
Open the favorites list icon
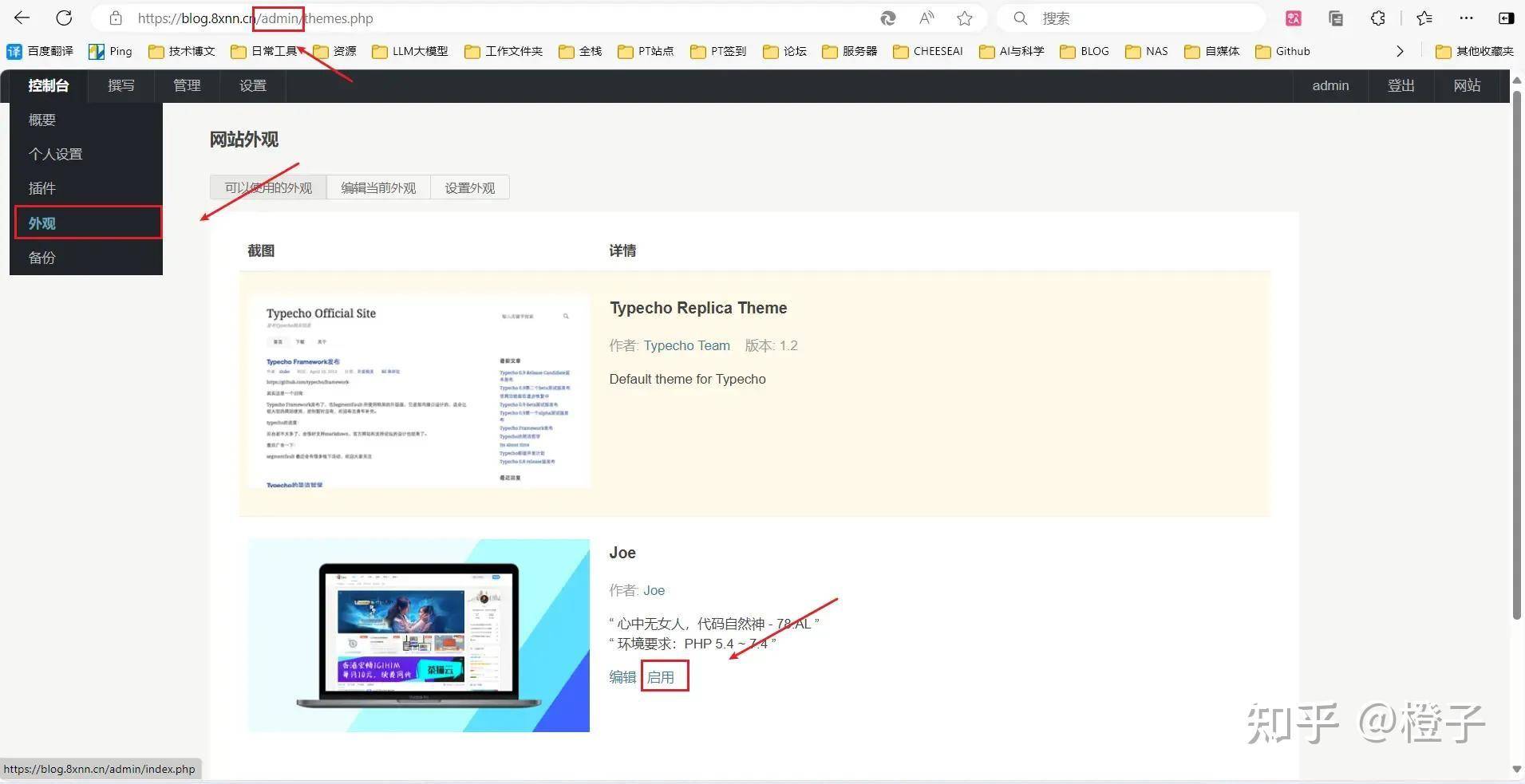1424,18
